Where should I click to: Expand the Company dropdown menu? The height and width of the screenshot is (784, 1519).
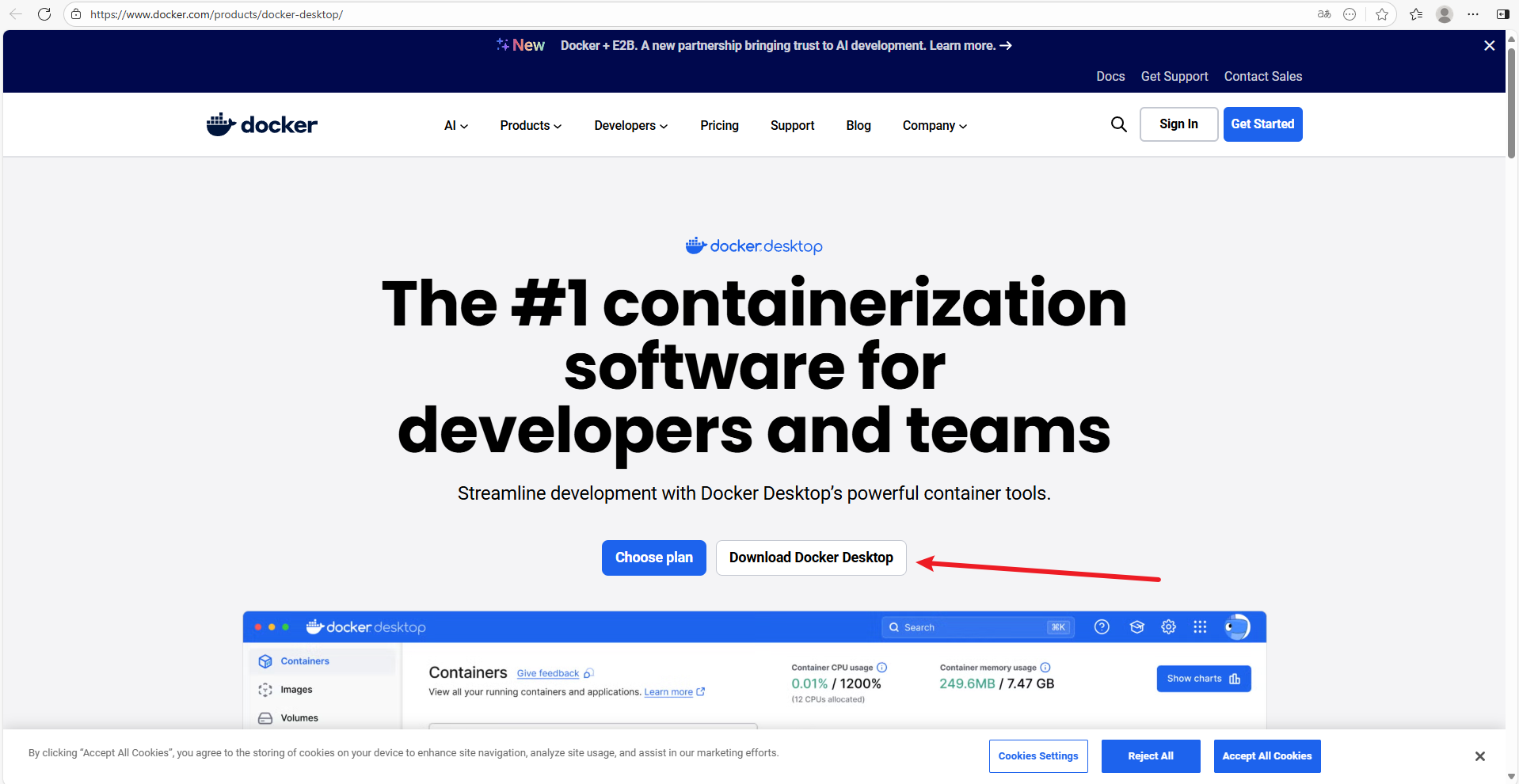935,125
